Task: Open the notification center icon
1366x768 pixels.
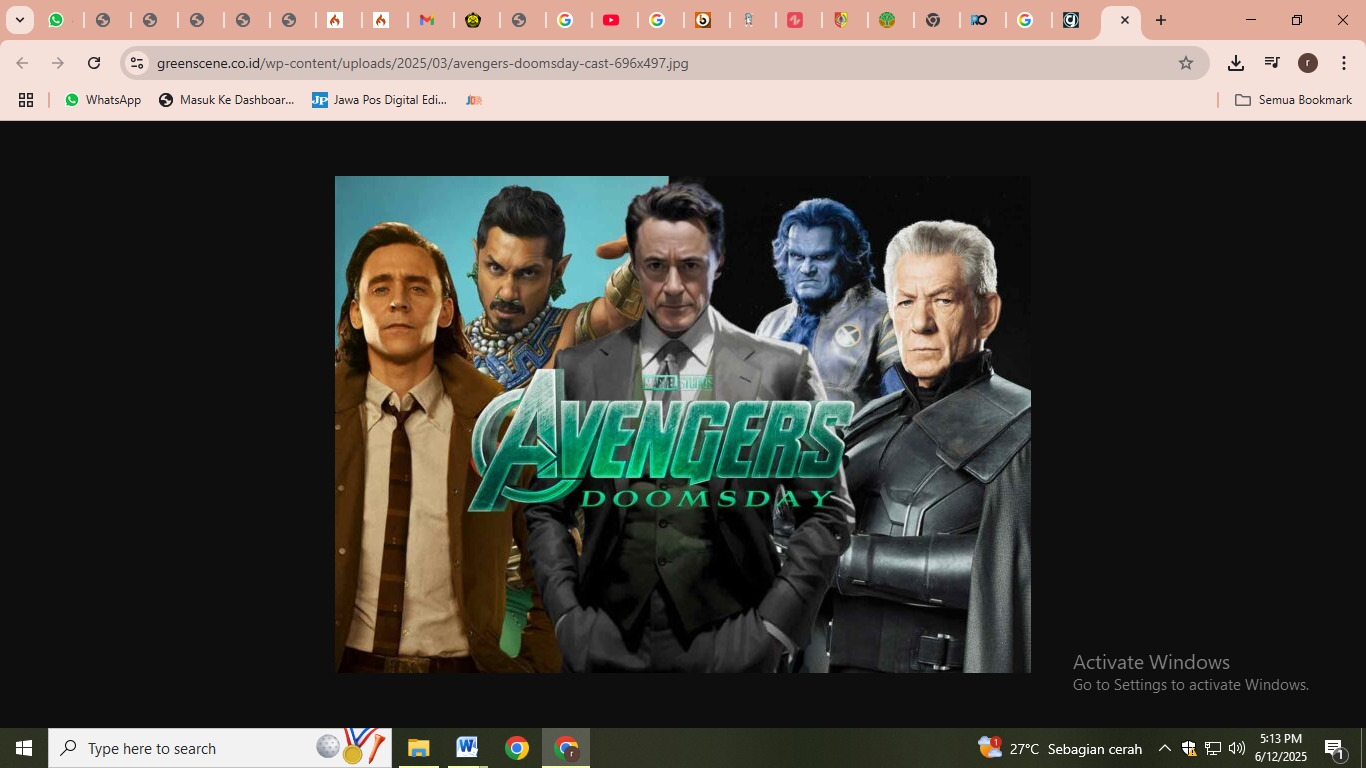Action: [1334, 748]
